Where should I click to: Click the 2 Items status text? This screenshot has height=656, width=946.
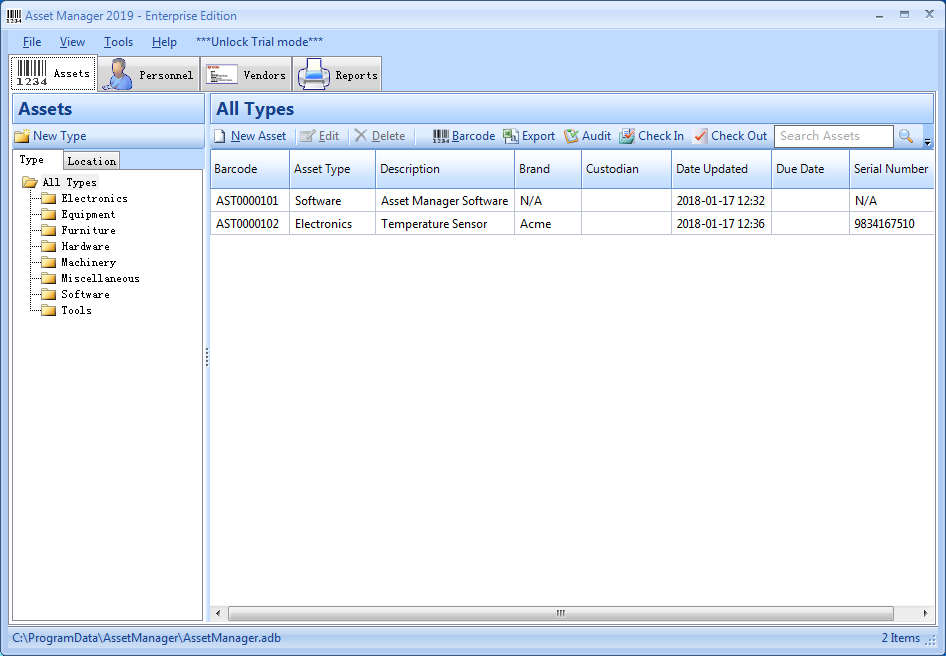click(x=901, y=638)
